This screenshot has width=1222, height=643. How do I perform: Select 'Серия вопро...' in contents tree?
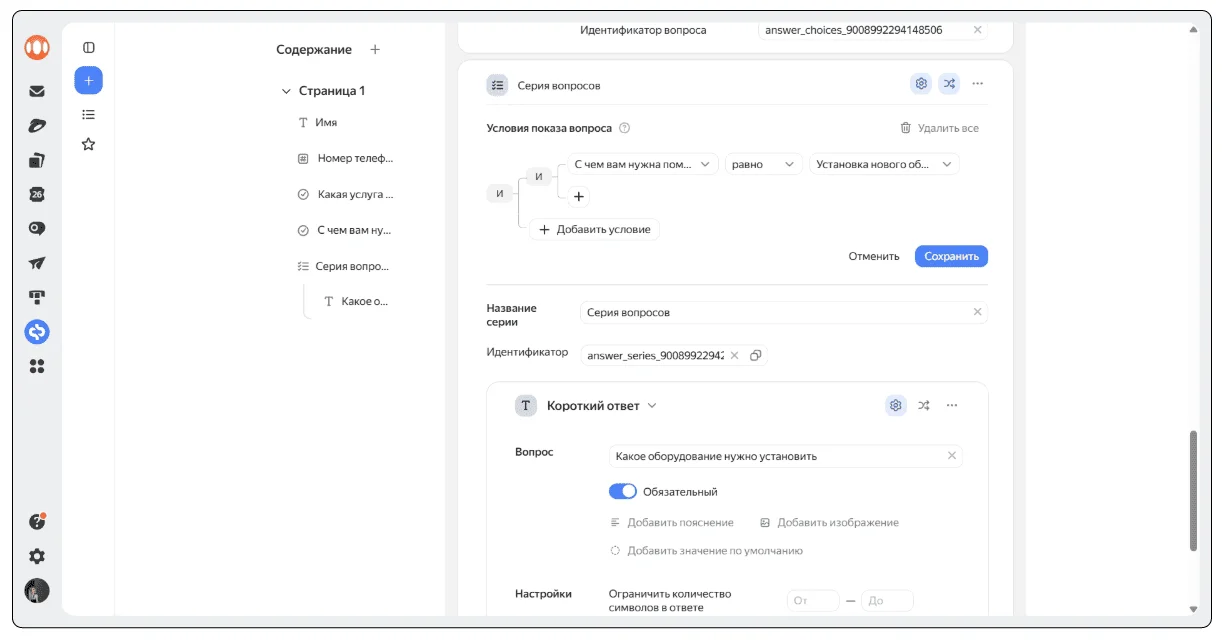pyautogui.click(x=352, y=266)
